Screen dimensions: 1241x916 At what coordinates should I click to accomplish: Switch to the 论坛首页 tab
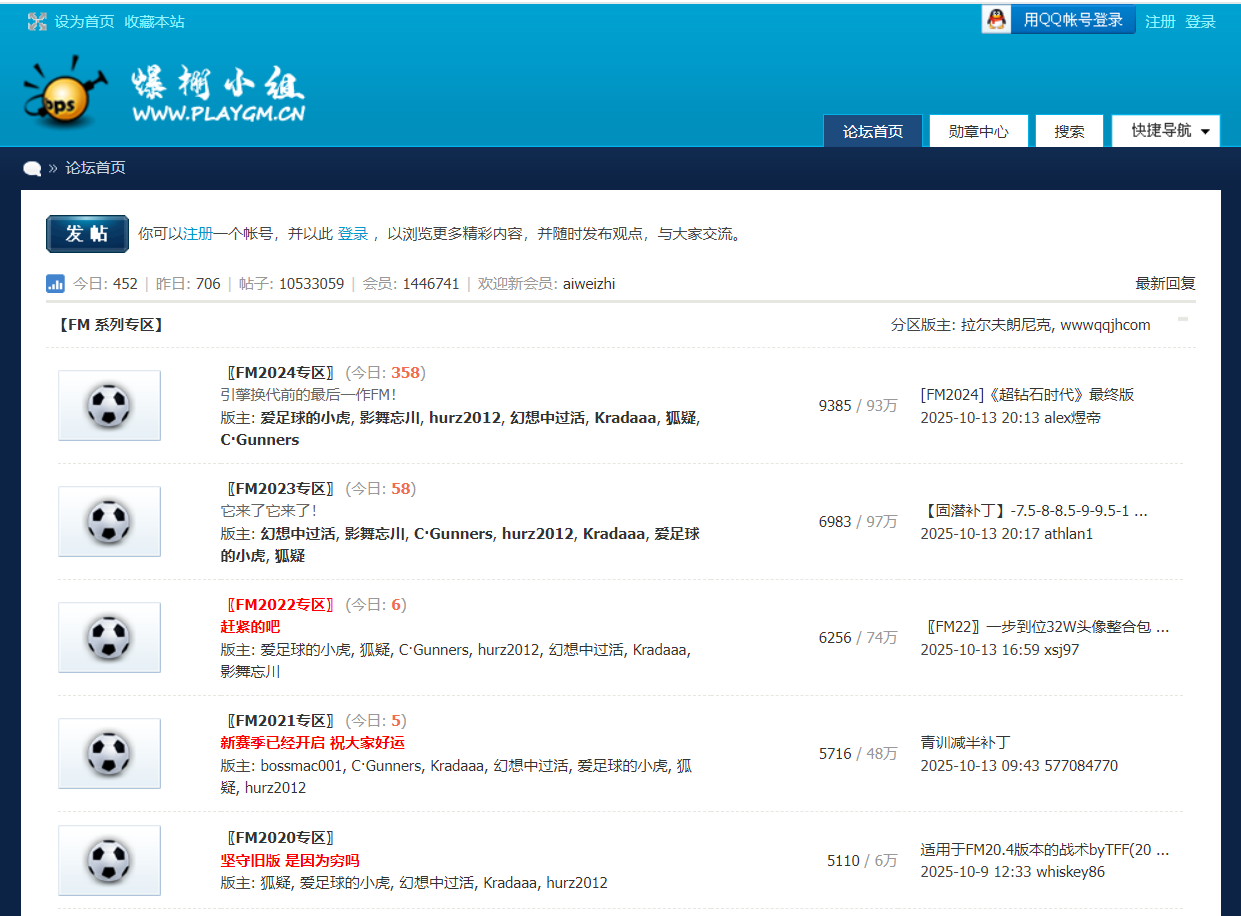click(871, 130)
